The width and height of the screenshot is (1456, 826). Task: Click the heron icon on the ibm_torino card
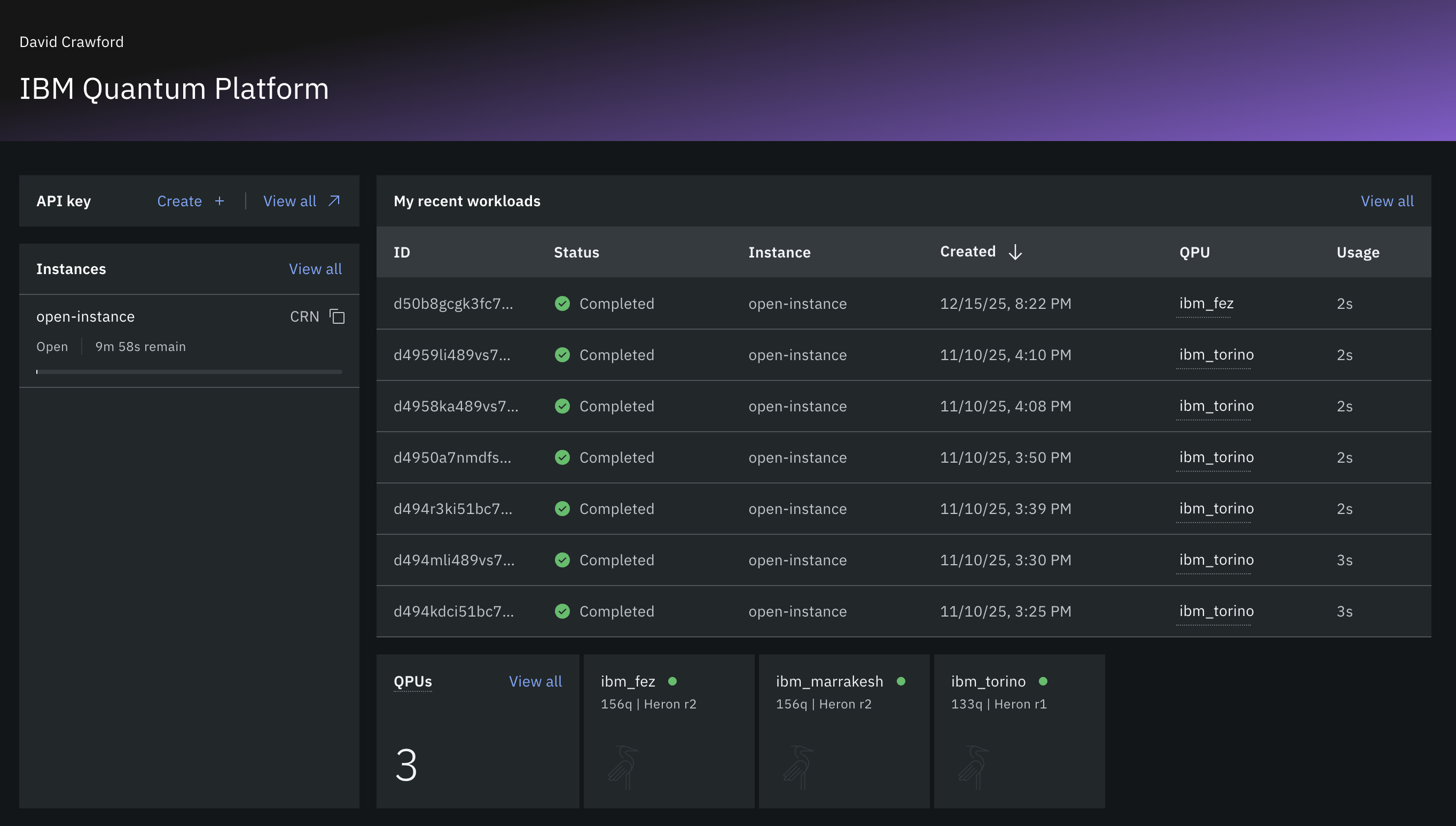click(974, 767)
